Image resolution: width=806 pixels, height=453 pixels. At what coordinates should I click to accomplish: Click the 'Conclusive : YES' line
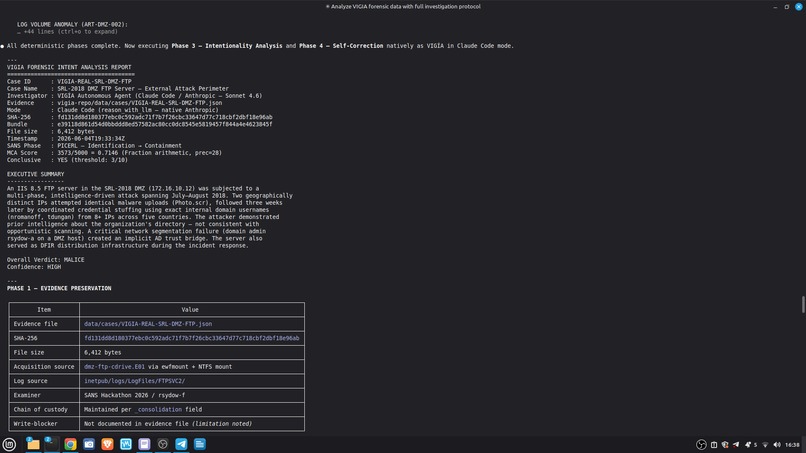click(67, 160)
